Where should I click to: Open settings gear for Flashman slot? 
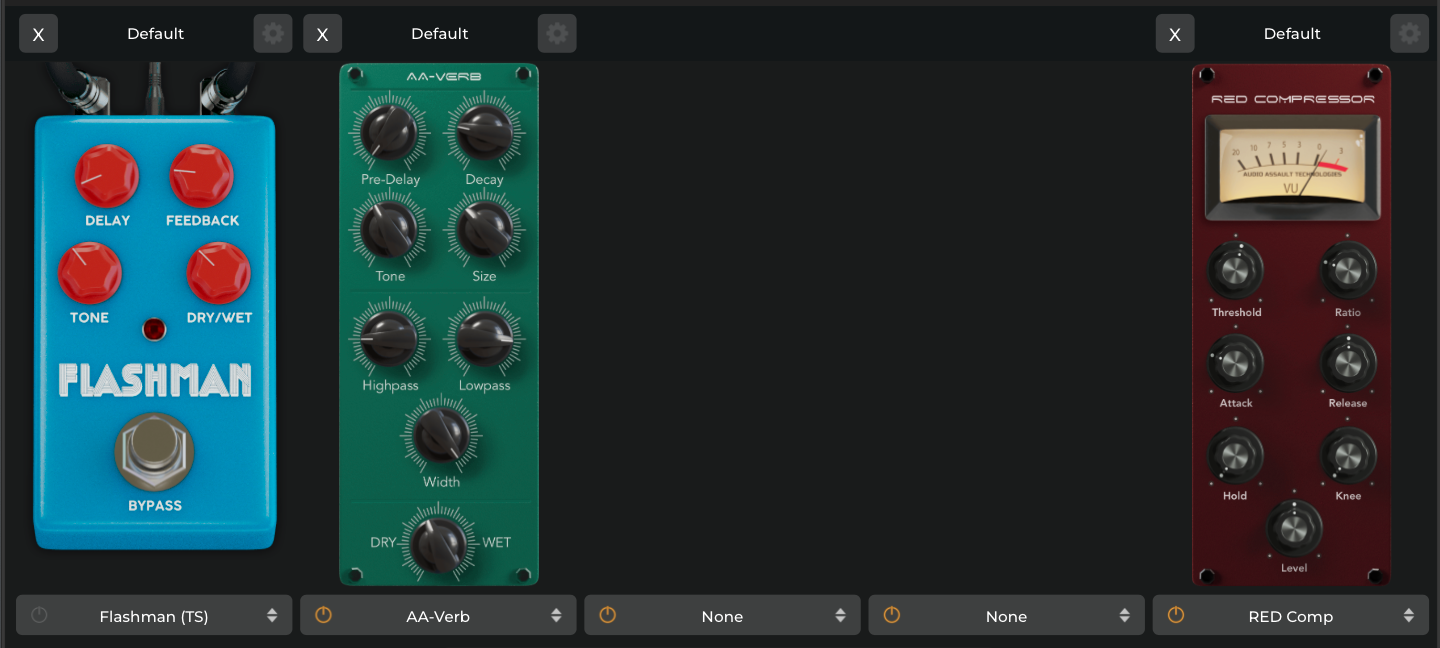coord(273,34)
